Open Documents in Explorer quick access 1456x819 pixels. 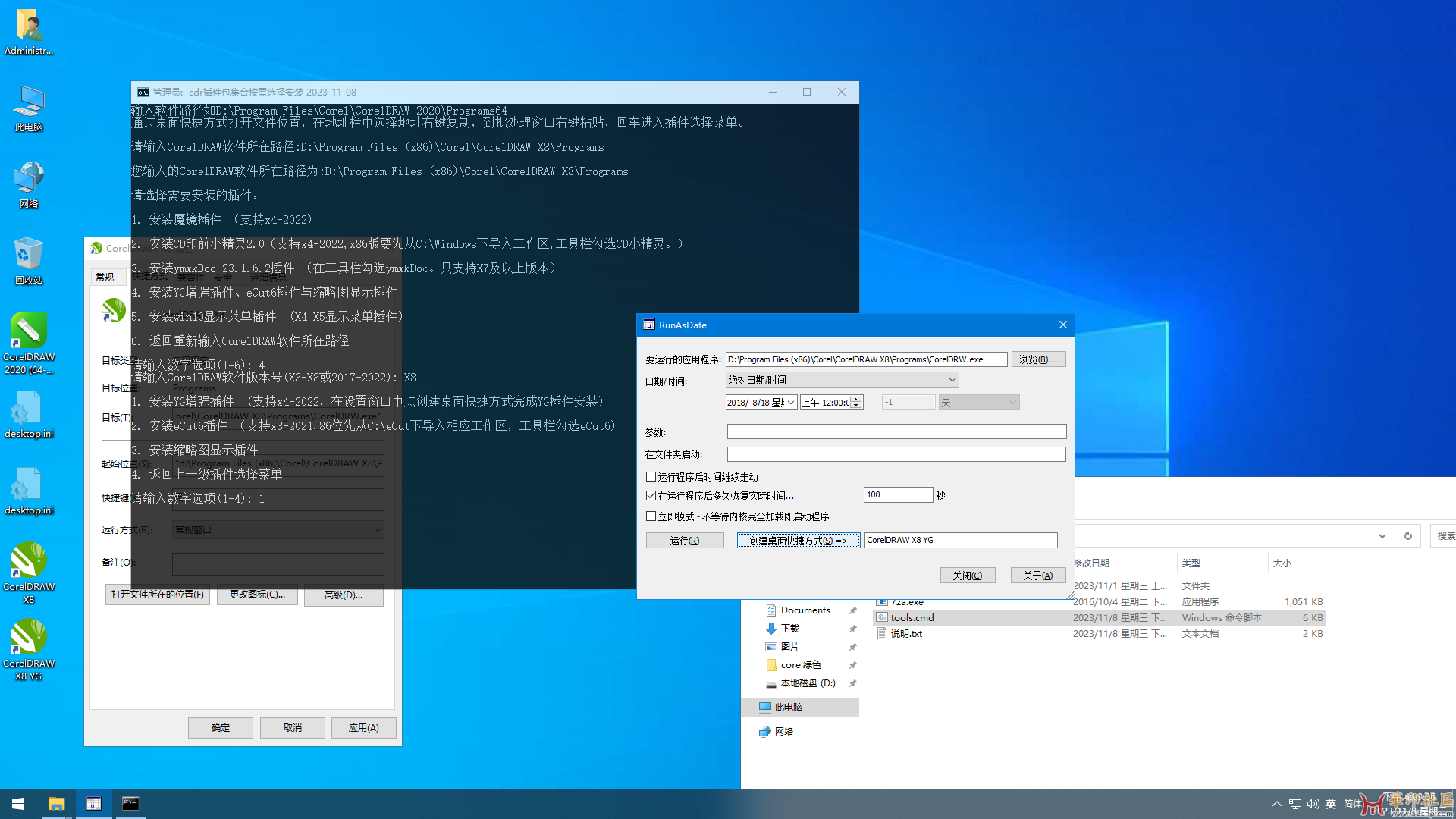coord(805,610)
